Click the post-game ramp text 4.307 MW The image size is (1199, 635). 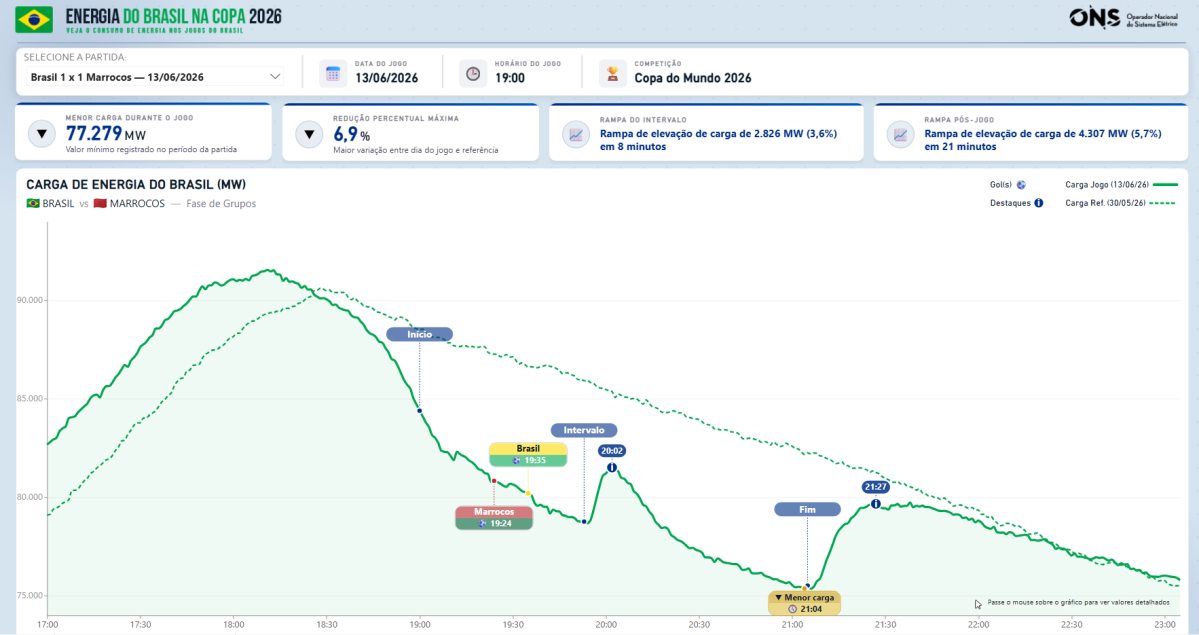[1043, 139]
